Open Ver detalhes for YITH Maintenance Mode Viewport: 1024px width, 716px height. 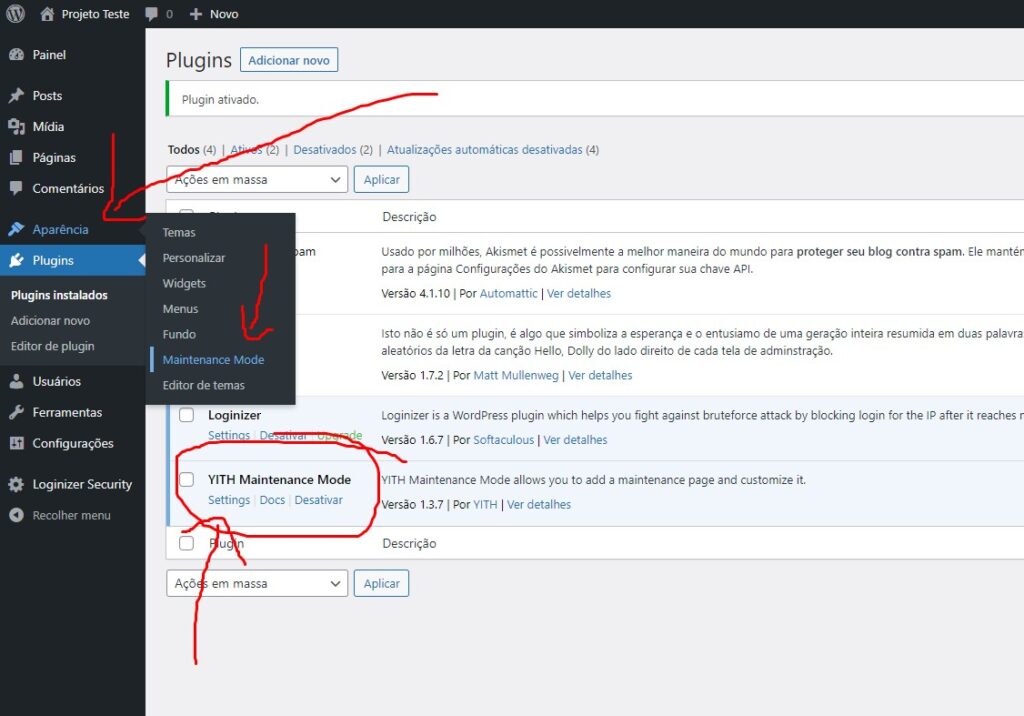539,504
